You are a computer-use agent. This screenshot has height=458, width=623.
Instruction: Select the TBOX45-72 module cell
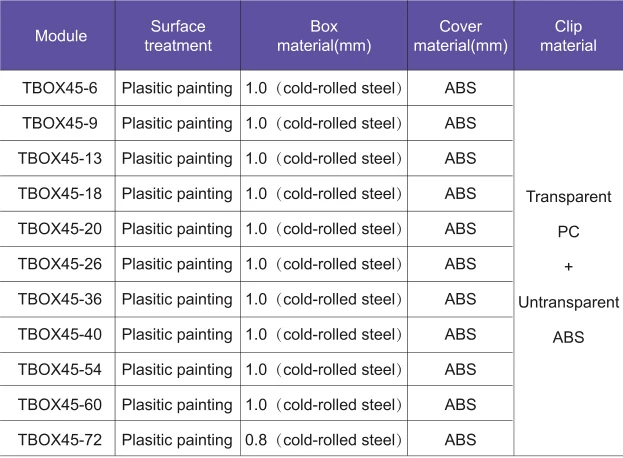pyautogui.click(x=60, y=439)
